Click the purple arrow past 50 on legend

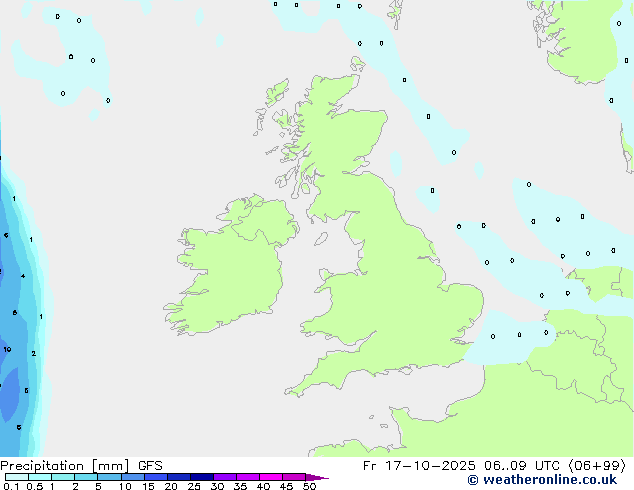[x=317, y=477]
